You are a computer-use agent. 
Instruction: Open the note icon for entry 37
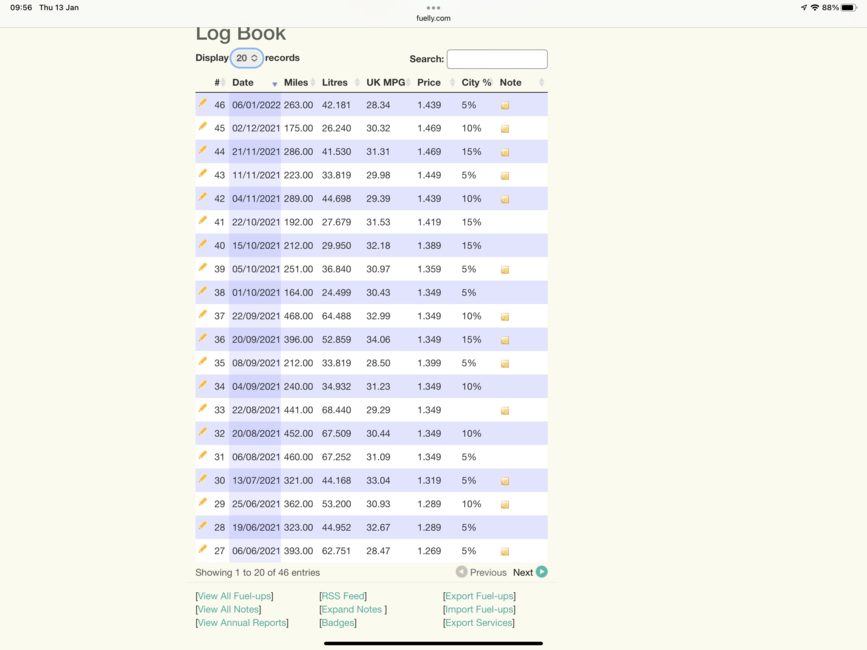point(505,317)
